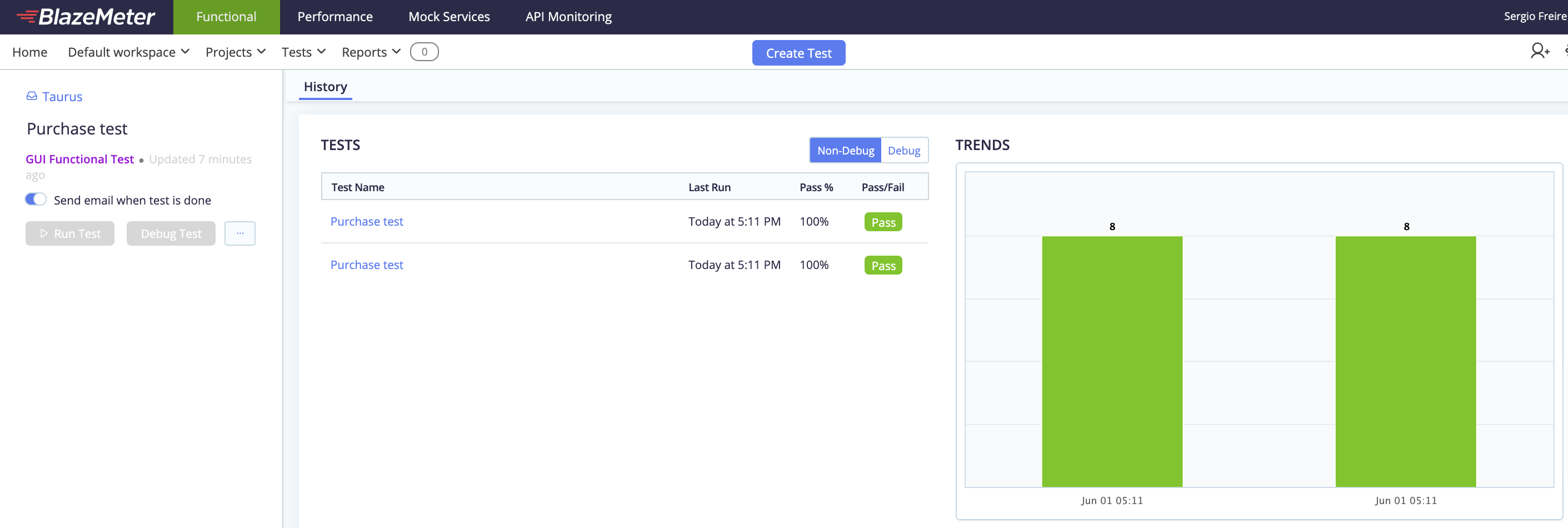Open Mock Services tab
The width and height of the screenshot is (1568, 528).
[449, 17]
